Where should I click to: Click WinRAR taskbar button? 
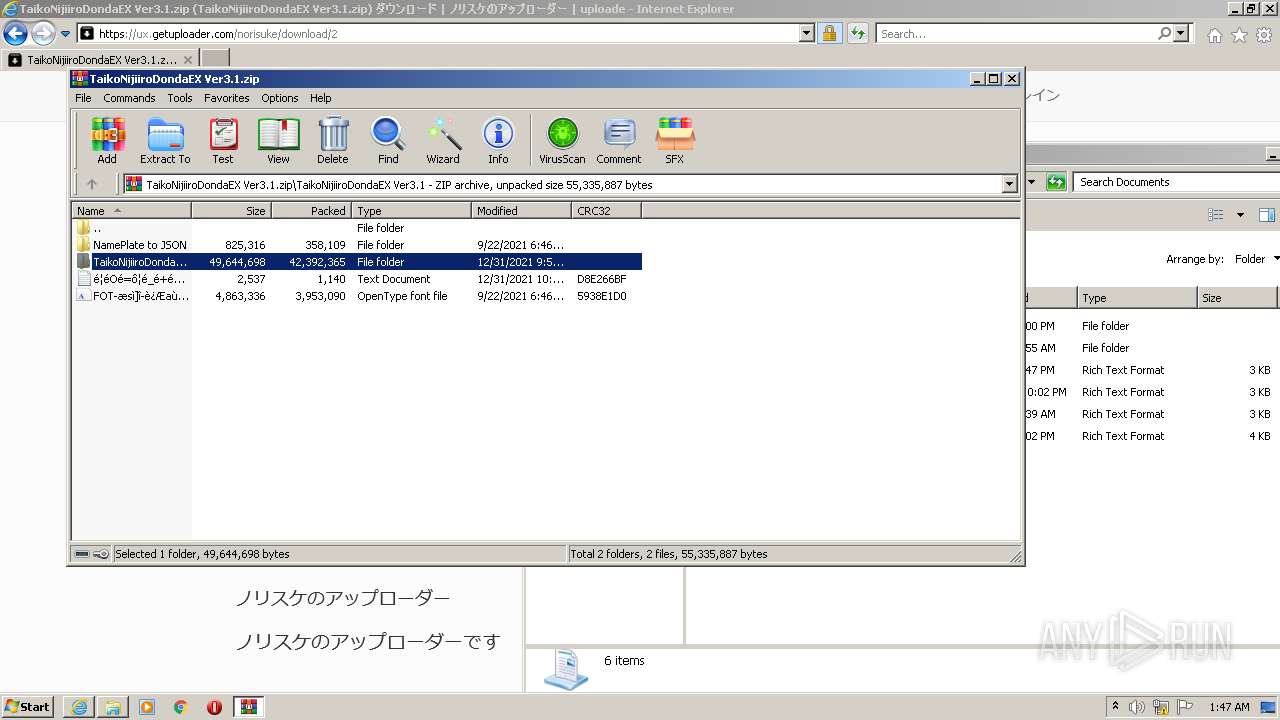[x=249, y=707]
